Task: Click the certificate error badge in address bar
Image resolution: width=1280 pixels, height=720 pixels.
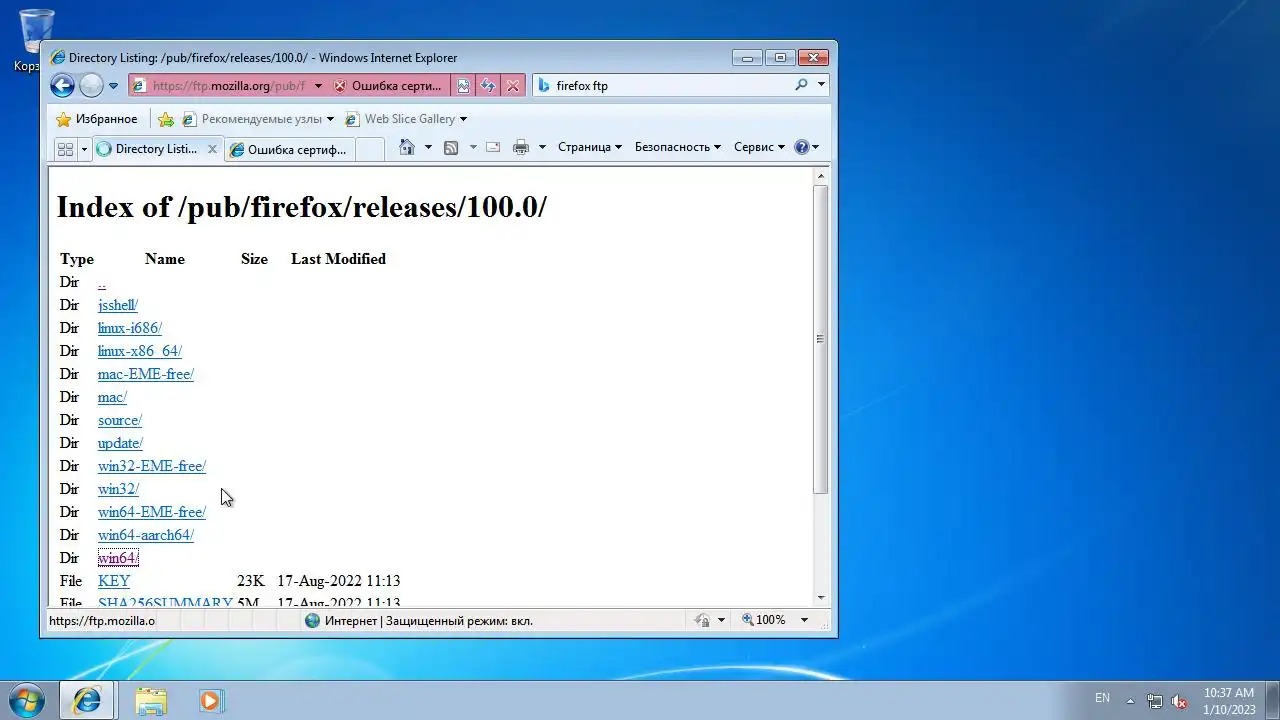Action: [x=388, y=86]
